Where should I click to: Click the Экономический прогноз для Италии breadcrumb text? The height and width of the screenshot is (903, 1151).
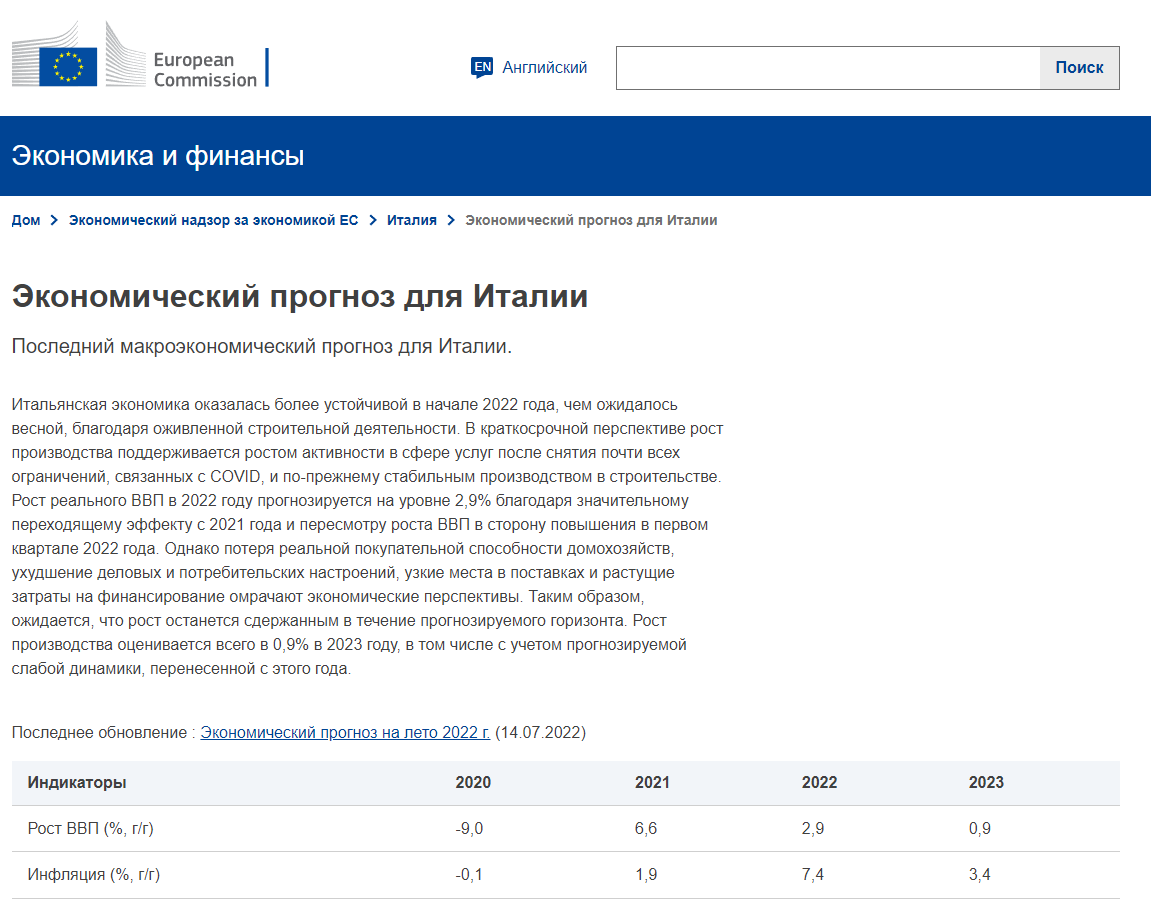pyautogui.click(x=591, y=220)
